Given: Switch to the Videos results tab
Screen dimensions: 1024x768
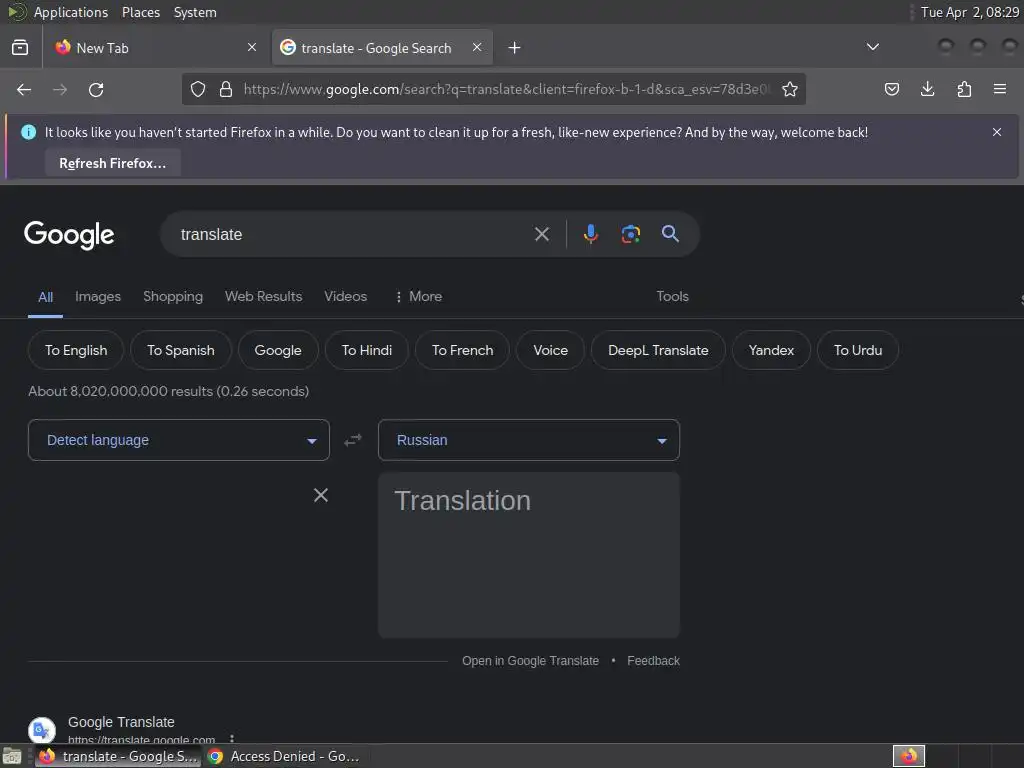Looking at the screenshot, I should pyautogui.click(x=345, y=296).
